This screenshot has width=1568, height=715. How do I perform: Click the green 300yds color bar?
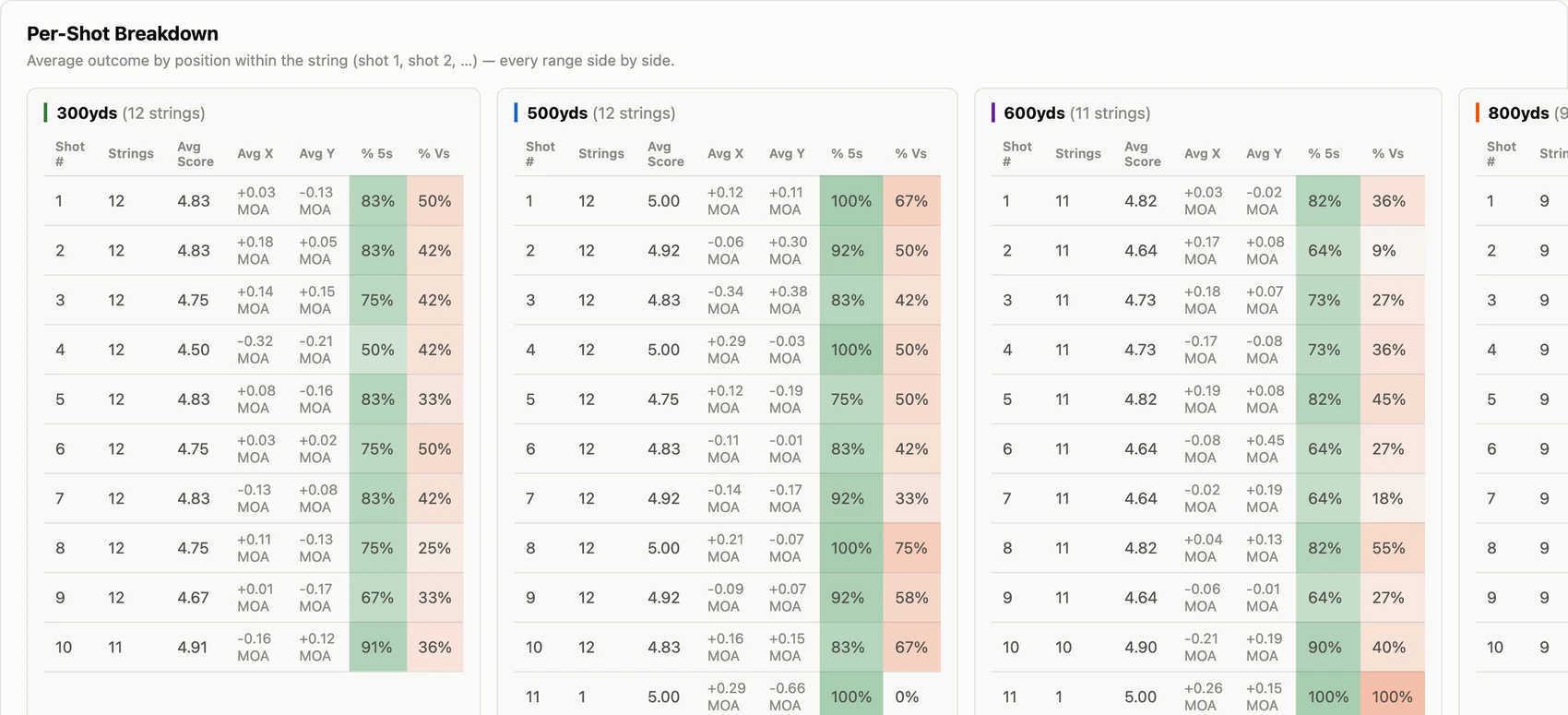pyautogui.click(x=45, y=113)
